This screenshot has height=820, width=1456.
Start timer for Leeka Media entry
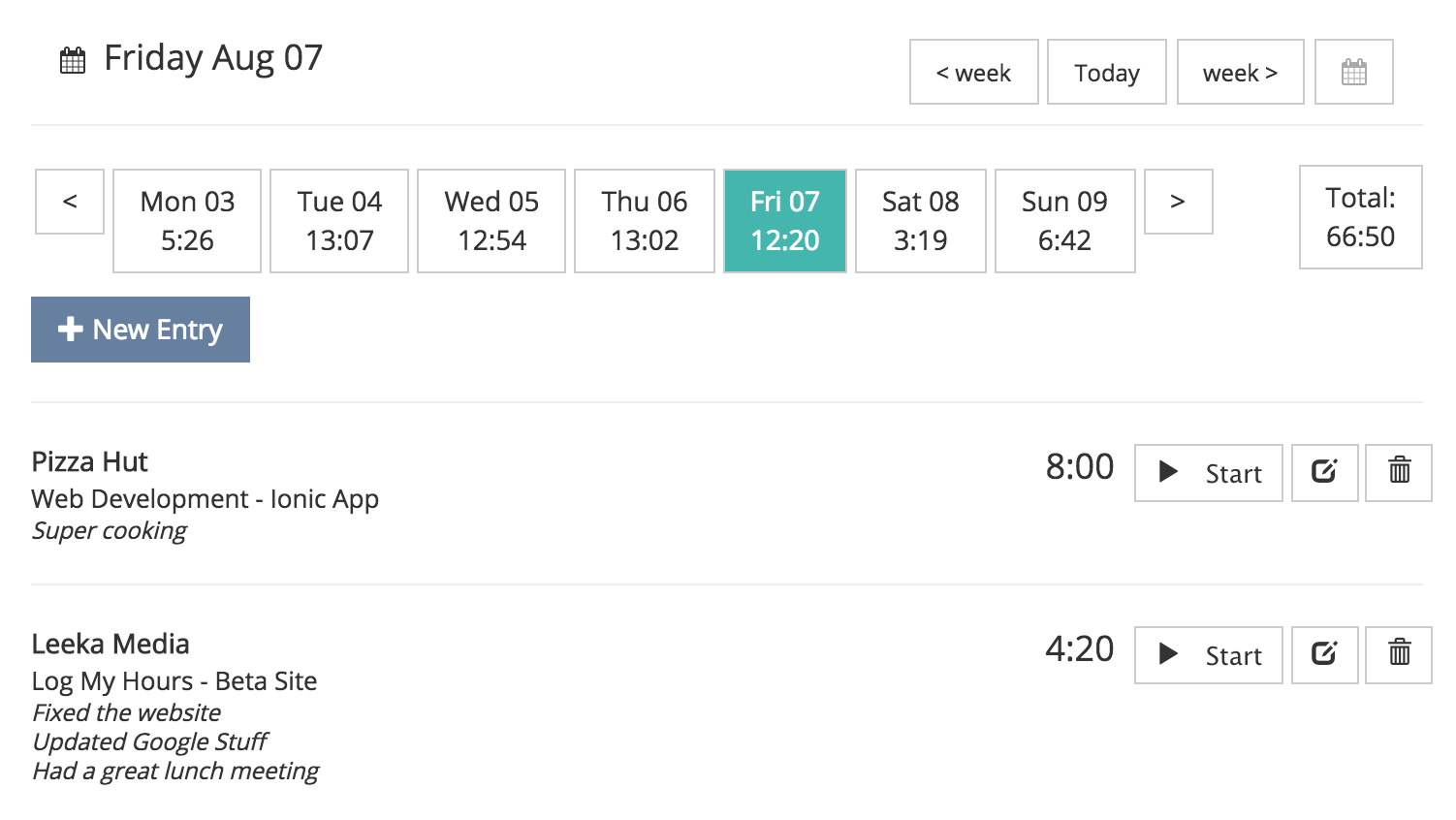pyautogui.click(x=1209, y=655)
